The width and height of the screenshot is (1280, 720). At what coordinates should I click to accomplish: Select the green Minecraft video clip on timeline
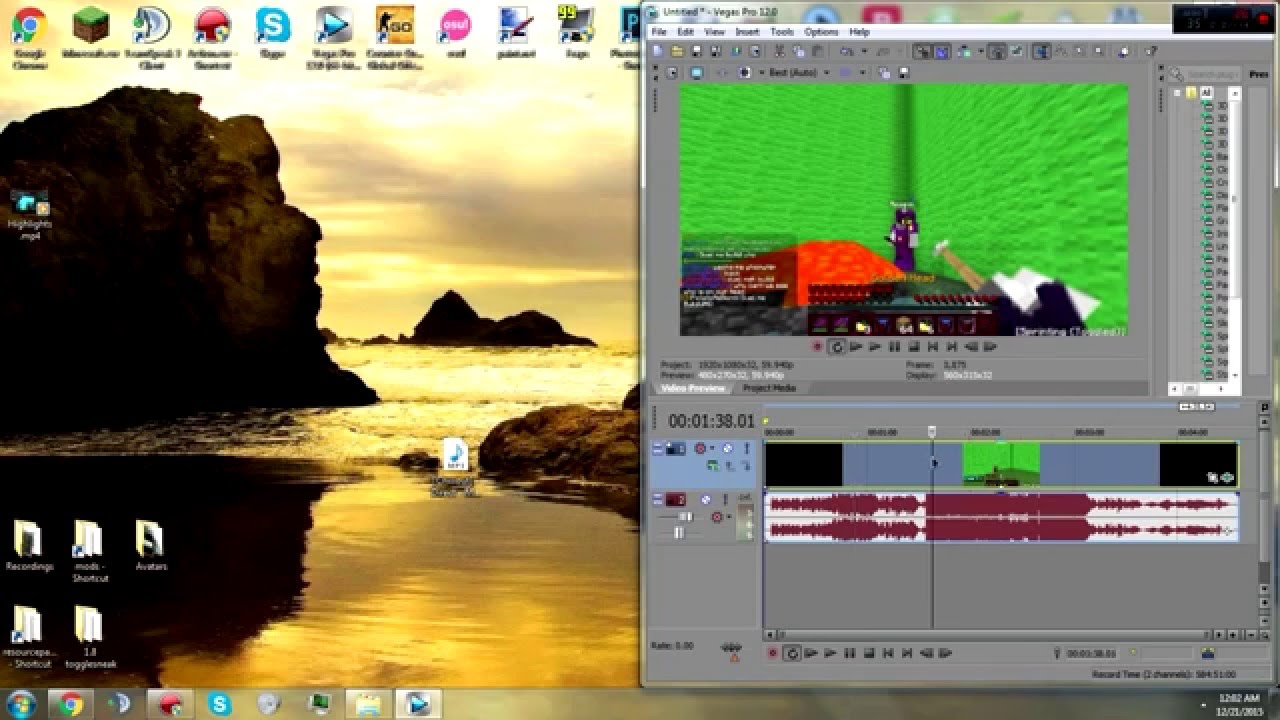pos(1001,465)
